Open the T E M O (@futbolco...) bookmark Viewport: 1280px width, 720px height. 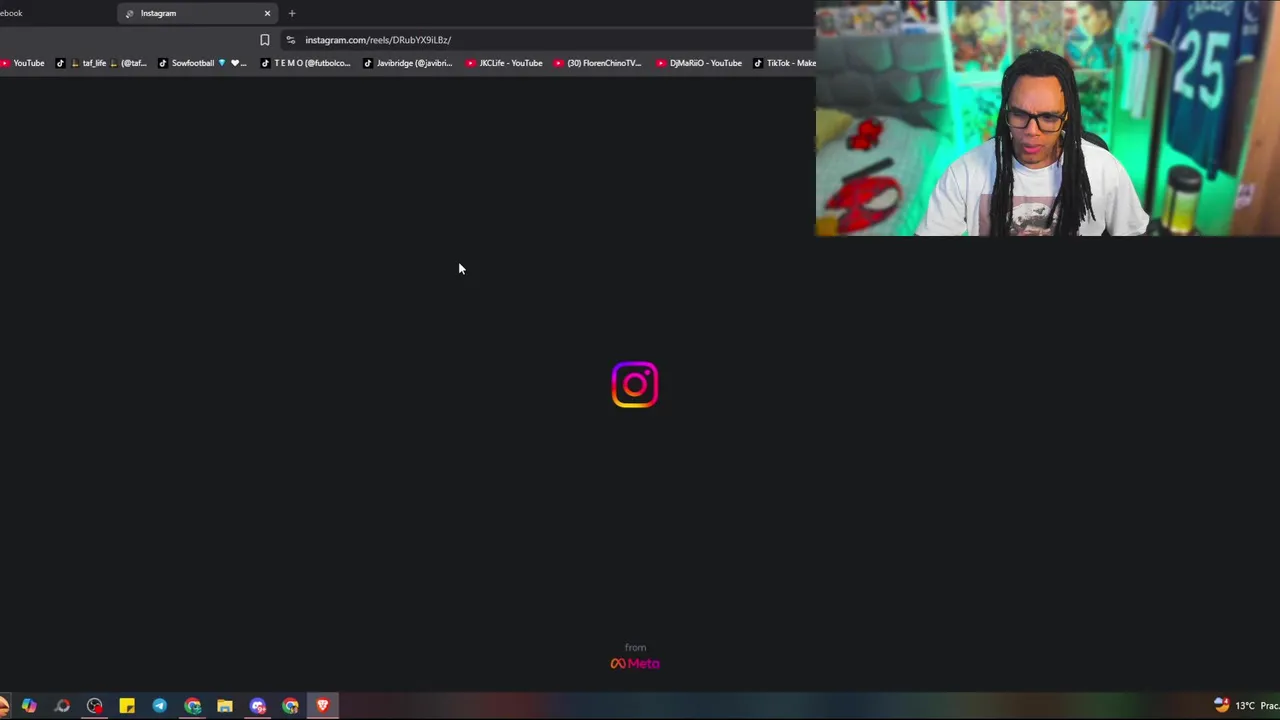pos(305,63)
